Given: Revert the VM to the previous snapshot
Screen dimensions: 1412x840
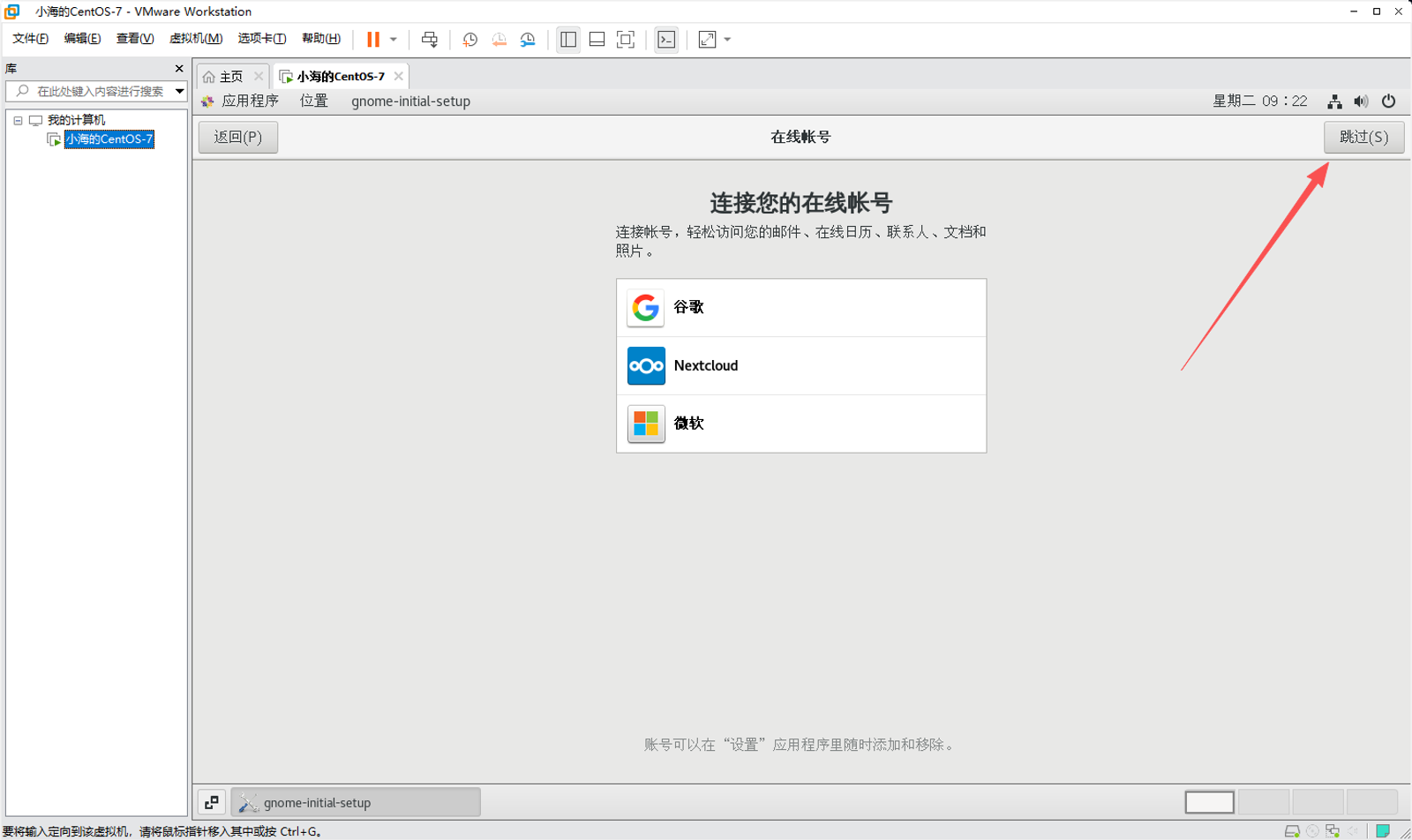Looking at the screenshot, I should click(499, 40).
